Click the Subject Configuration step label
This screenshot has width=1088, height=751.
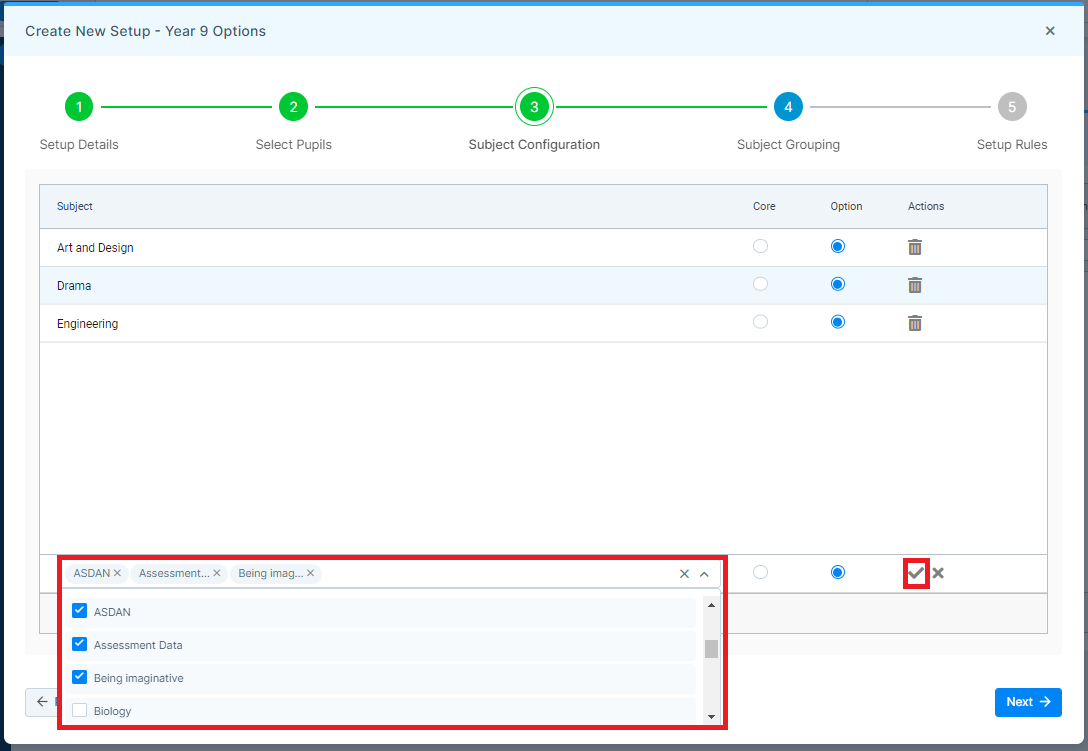coord(534,144)
